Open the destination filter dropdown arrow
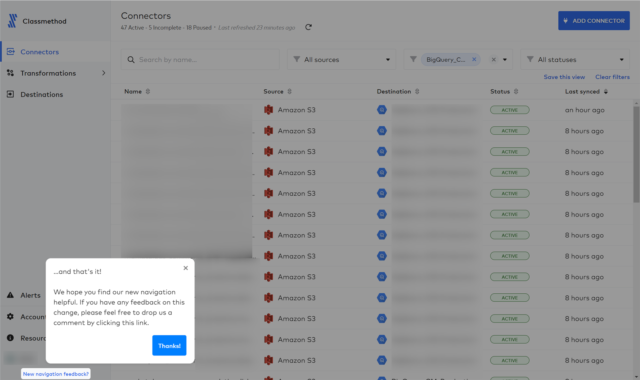Viewport: 640px width, 380px height. [505, 60]
